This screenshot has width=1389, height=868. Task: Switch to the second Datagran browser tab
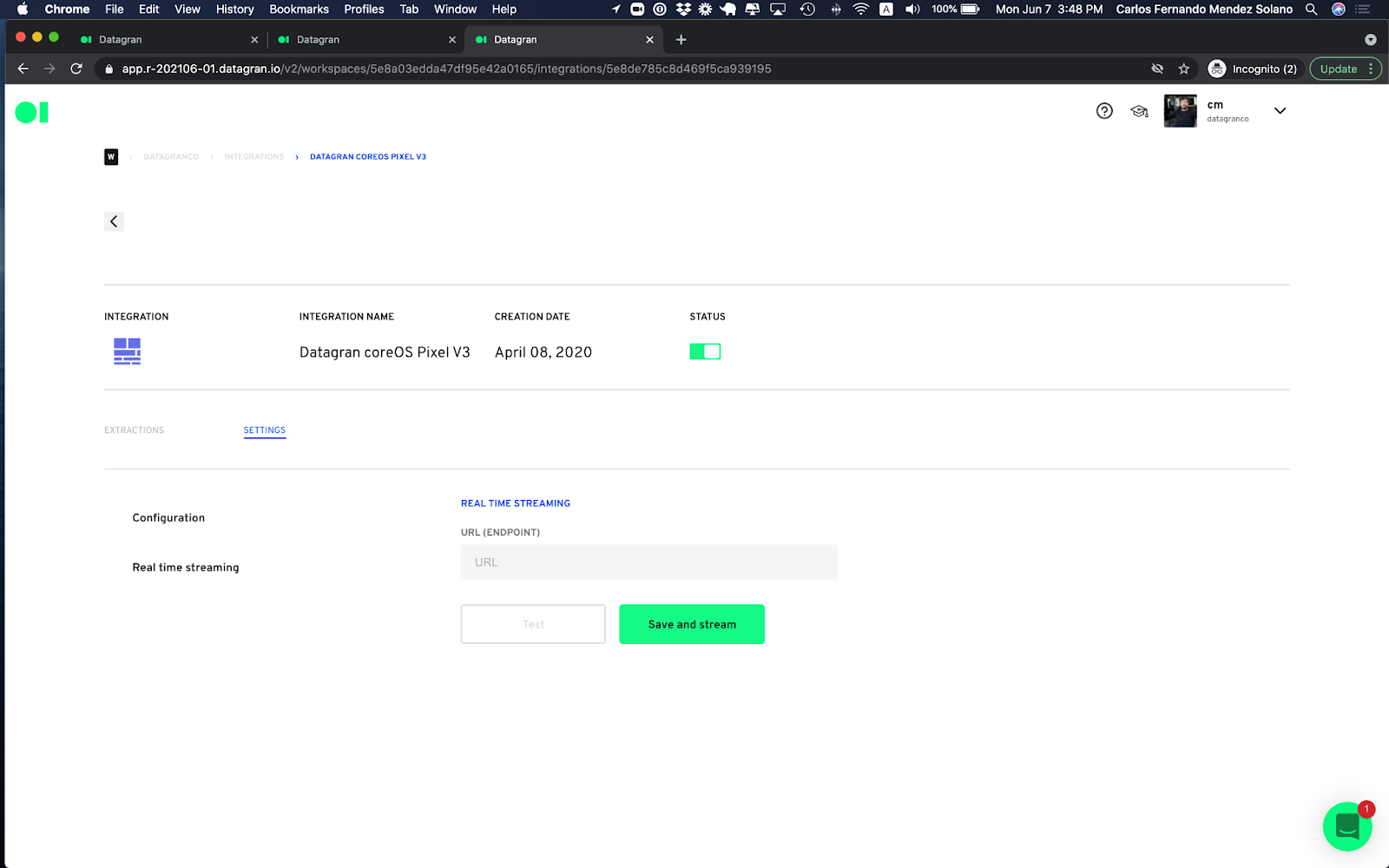(x=365, y=40)
